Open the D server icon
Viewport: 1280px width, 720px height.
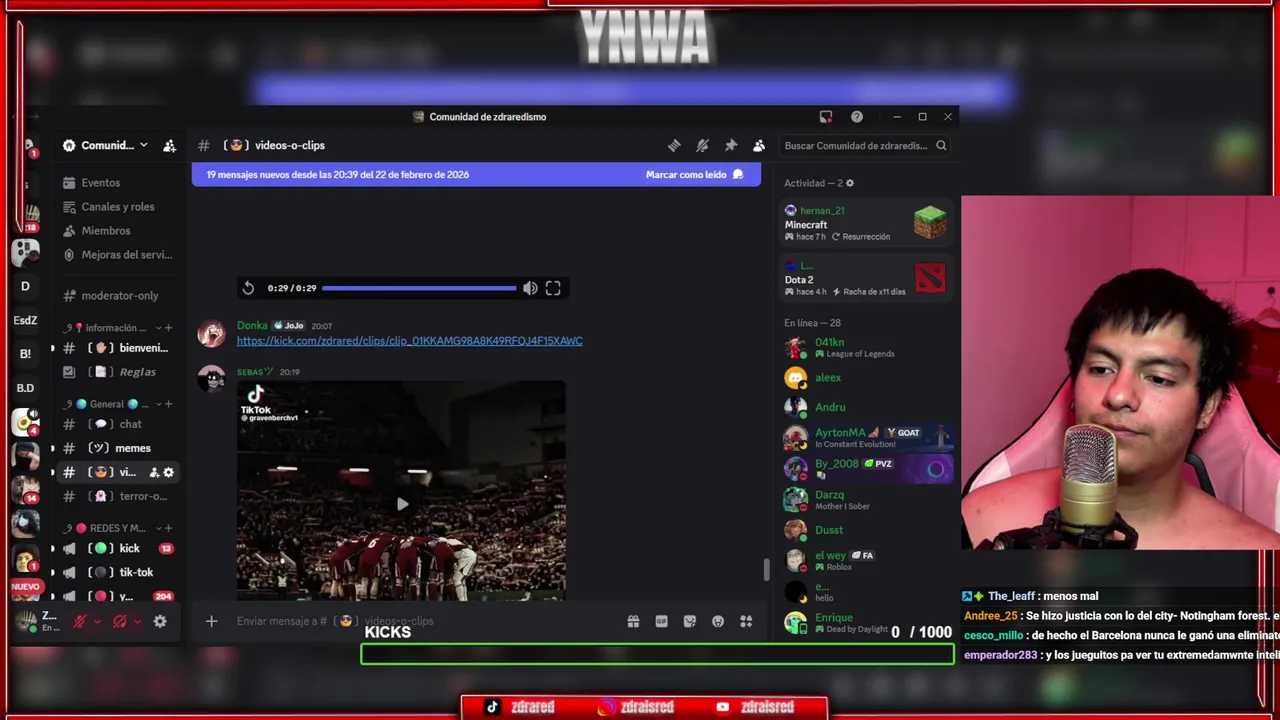(25, 286)
